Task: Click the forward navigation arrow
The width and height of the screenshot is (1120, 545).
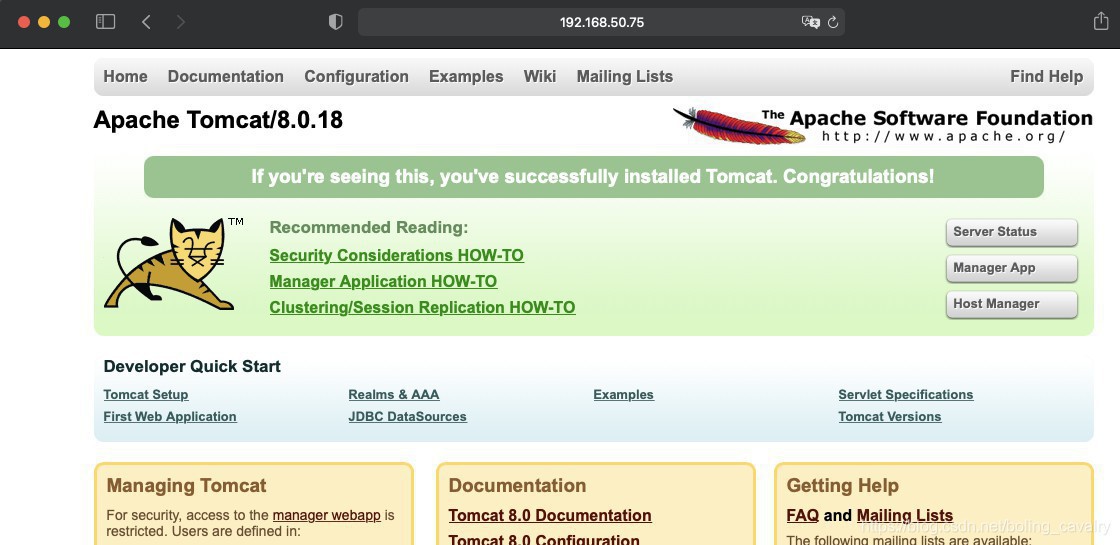Action: point(181,22)
